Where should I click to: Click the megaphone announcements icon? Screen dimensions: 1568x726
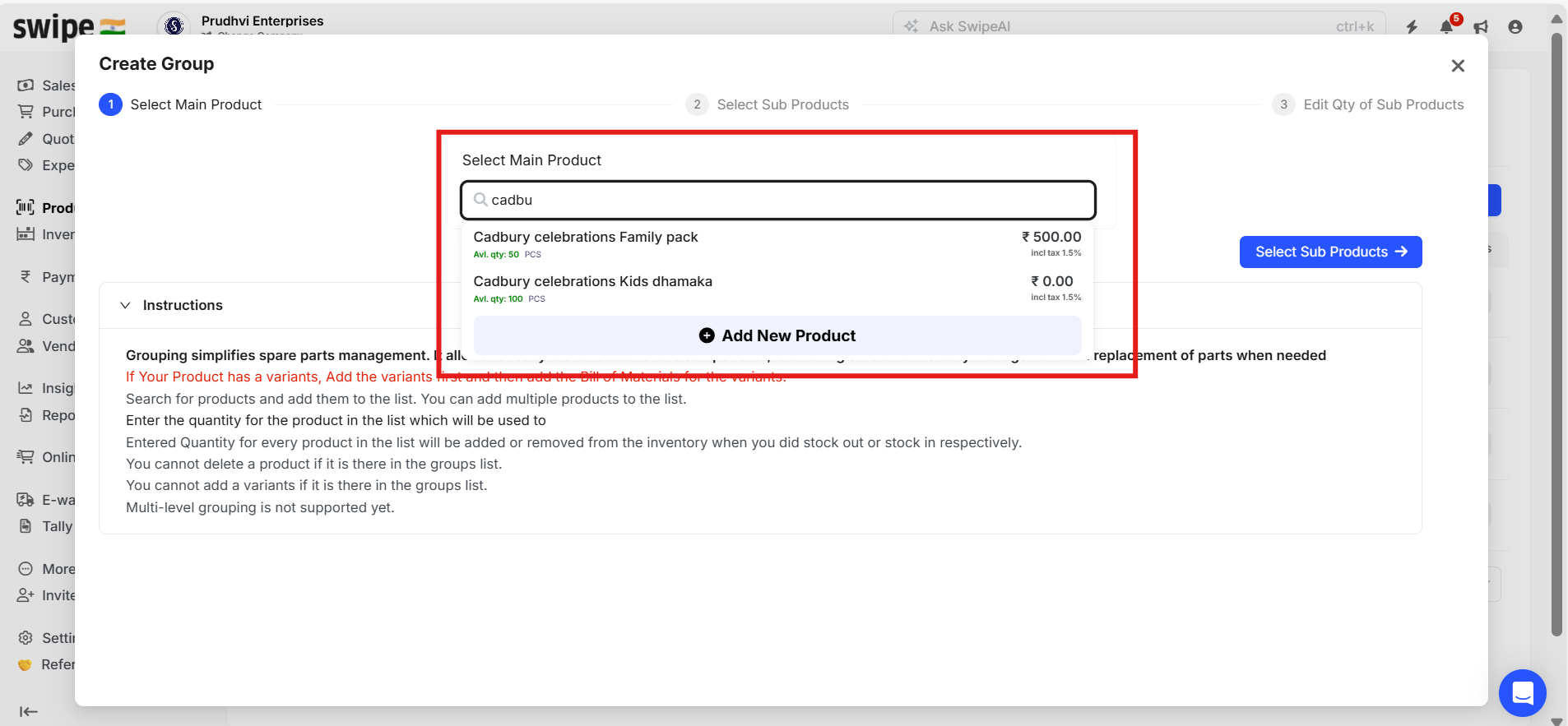1481,26
